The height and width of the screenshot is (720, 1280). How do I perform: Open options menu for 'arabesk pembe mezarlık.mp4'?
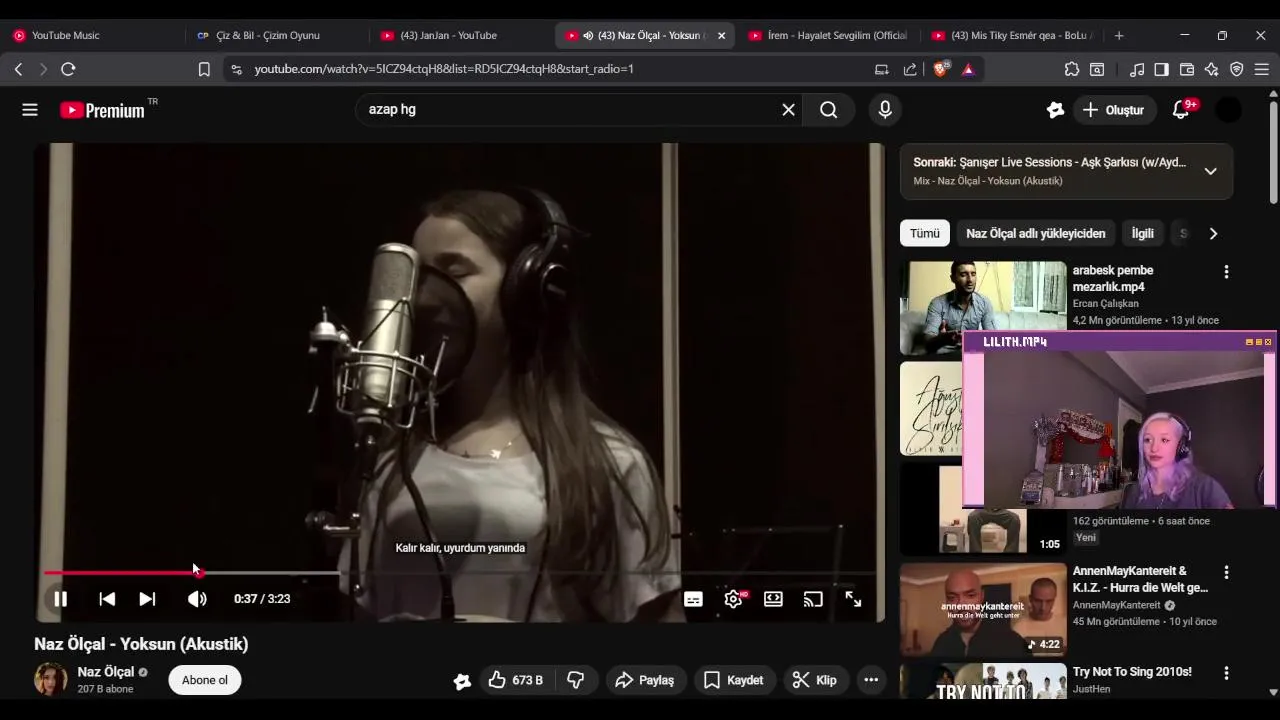tap(1226, 272)
